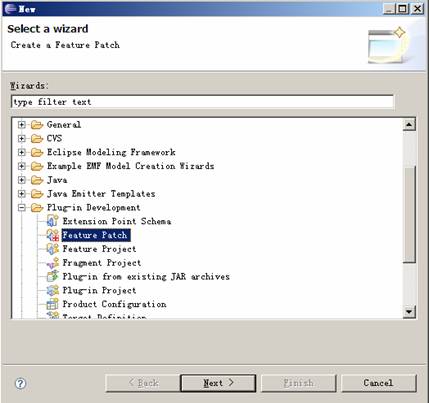Click the Eclipse icon in the title bar
The height and width of the screenshot is (403, 429).
pyautogui.click(x=10, y=9)
